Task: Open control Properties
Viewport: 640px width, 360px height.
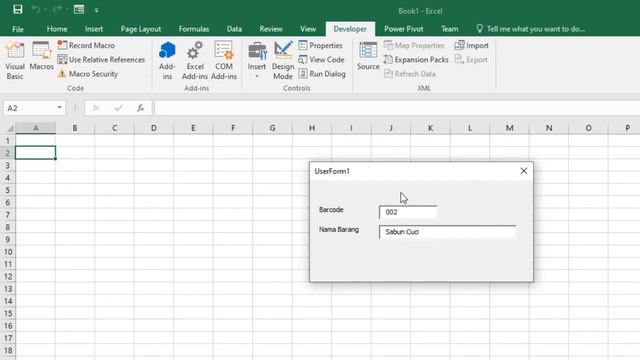Action: click(x=320, y=45)
